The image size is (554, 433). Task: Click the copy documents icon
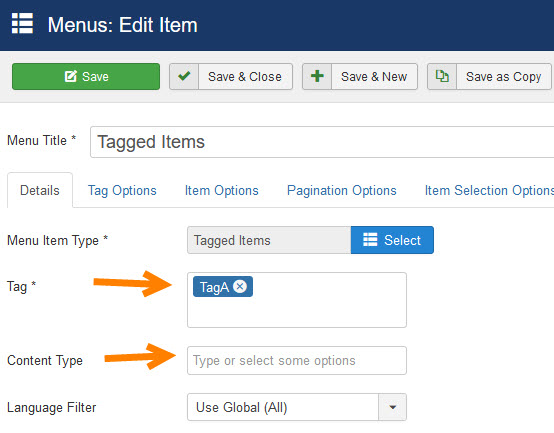pyautogui.click(x=442, y=76)
